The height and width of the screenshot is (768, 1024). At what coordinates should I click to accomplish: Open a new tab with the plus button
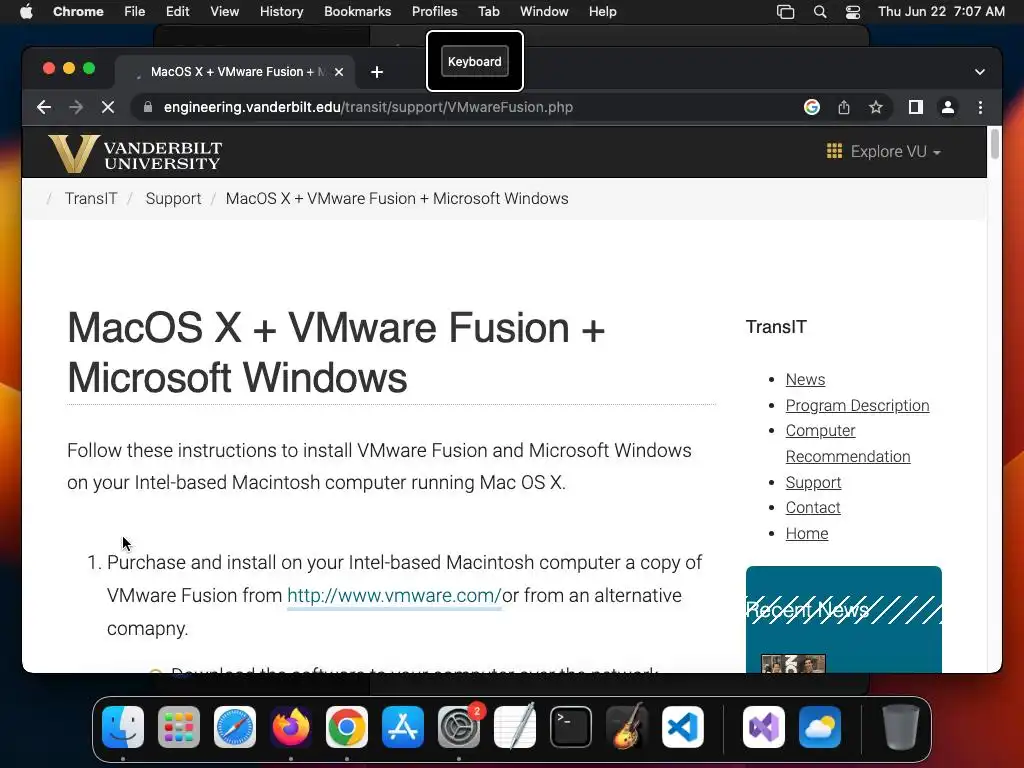pyautogui.click(x=377, y=72)
